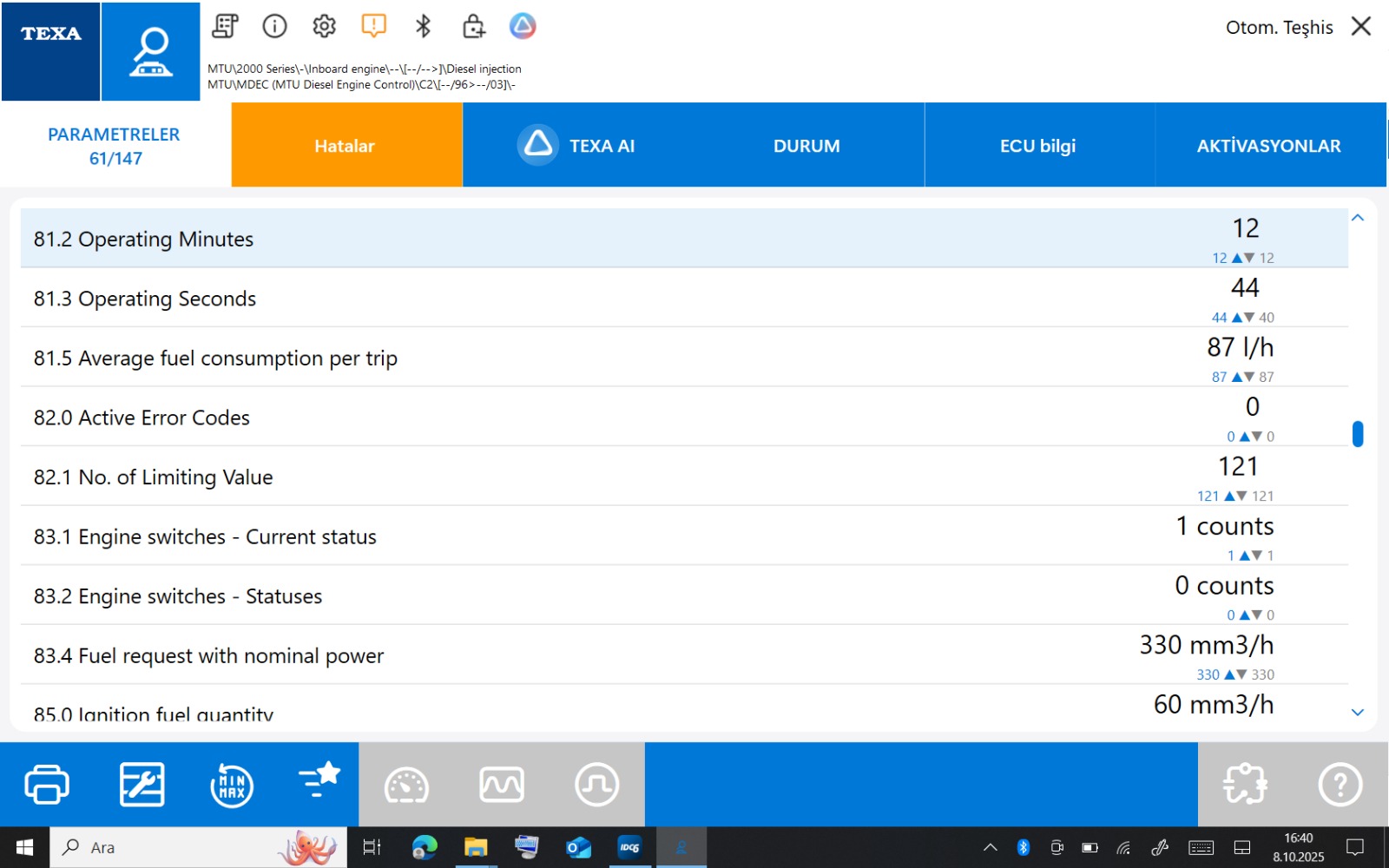Click the orange warning message icon
Image resolution: width=1389 pixels, height=868 pixels.
[x=373, y=26]
